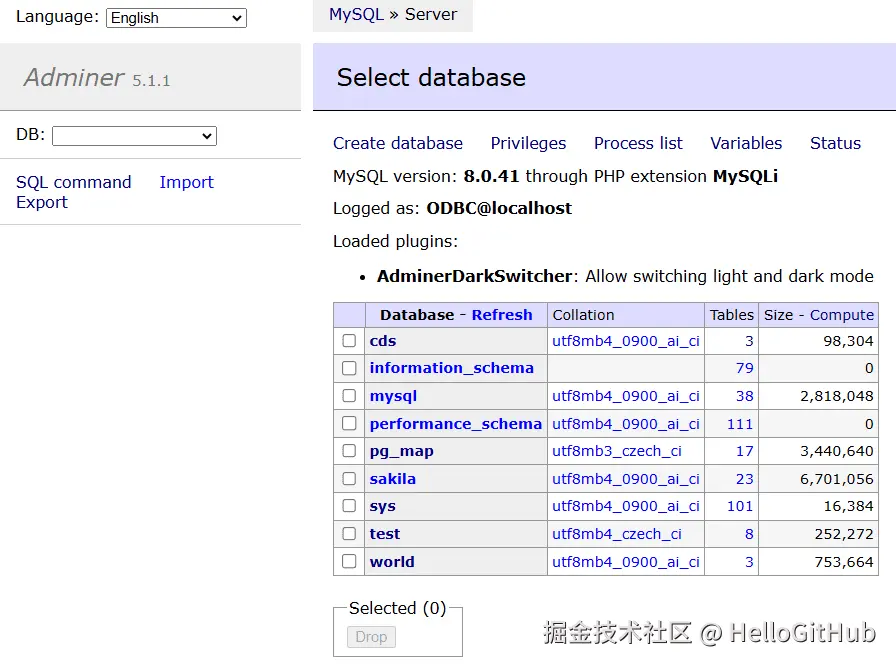The height and width of the screenshot is (666, 896).
Task: Open the test database
Action: (385, 533)
